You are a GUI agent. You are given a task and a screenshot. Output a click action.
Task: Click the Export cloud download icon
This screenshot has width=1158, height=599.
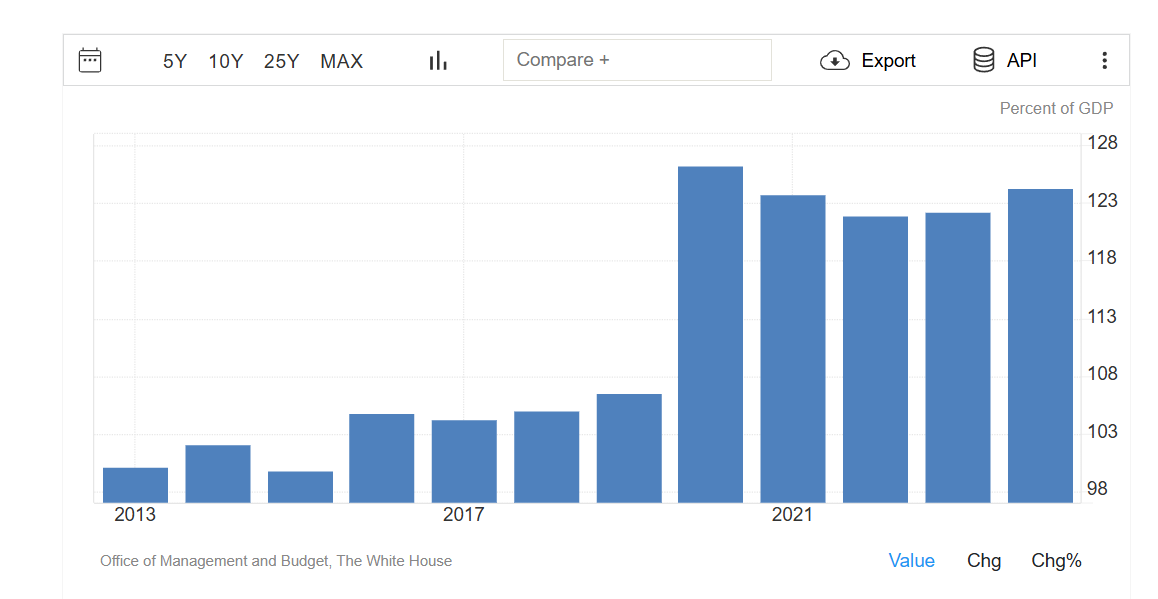tap(835, 61)
